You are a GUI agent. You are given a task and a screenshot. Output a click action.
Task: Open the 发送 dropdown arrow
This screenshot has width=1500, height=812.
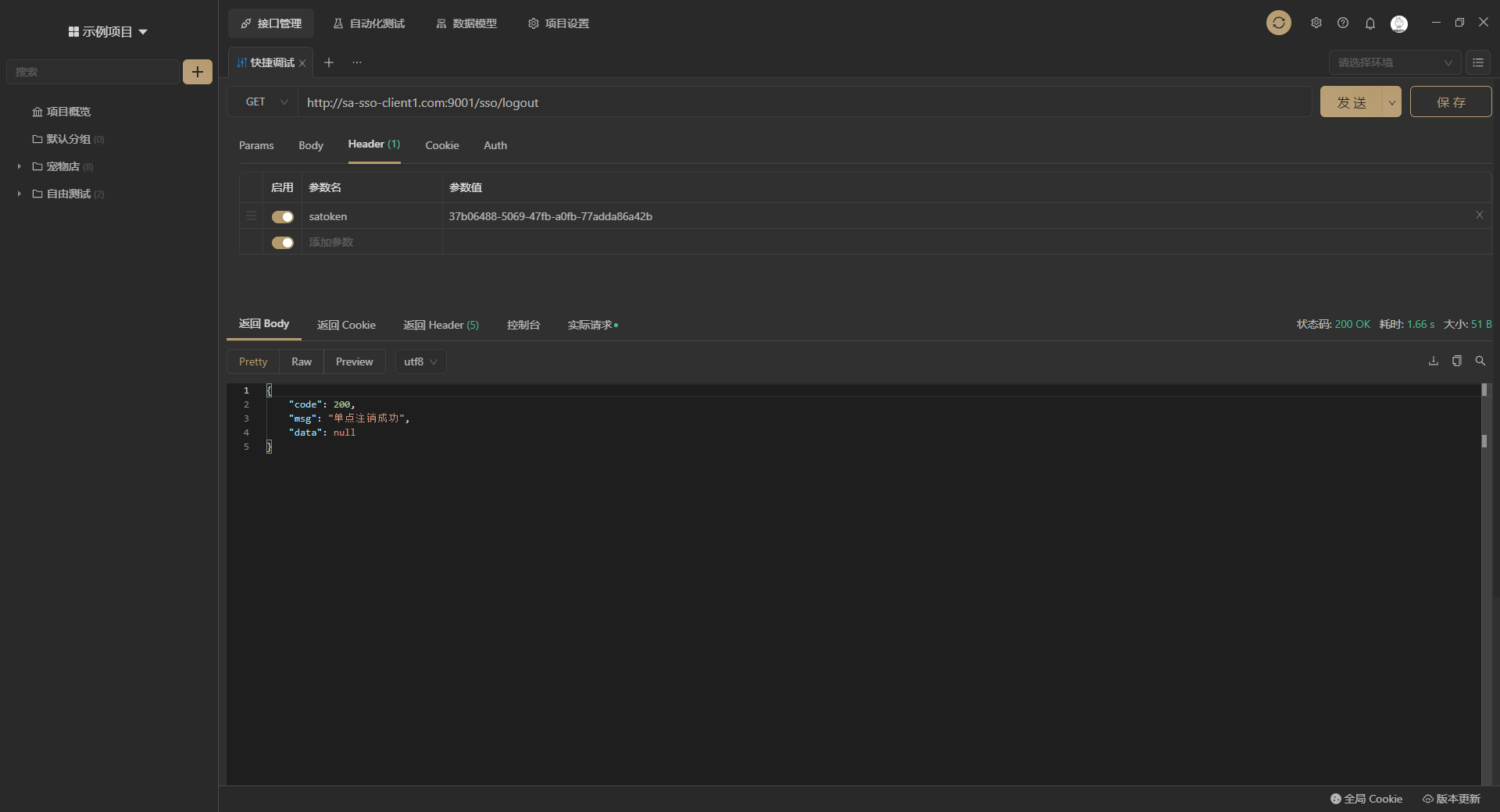[1391, 102]
